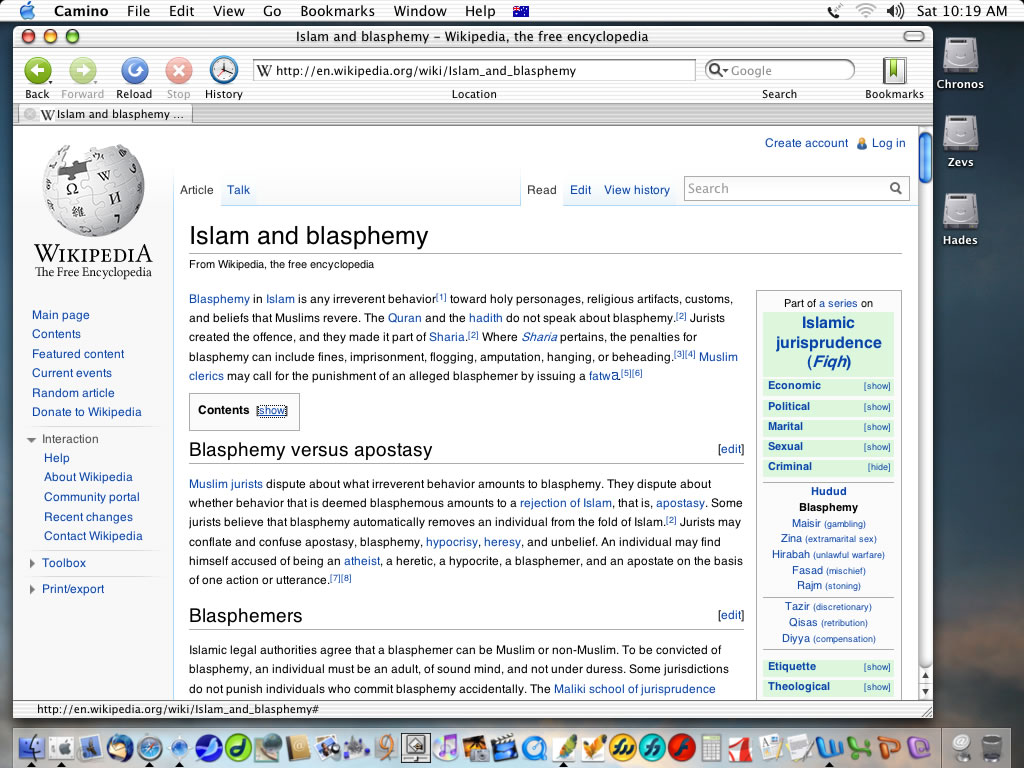The height and width of the screenshot is (768, 1024).
Task: Show the Economic section in sidebar box
Action: click(876, 386)
